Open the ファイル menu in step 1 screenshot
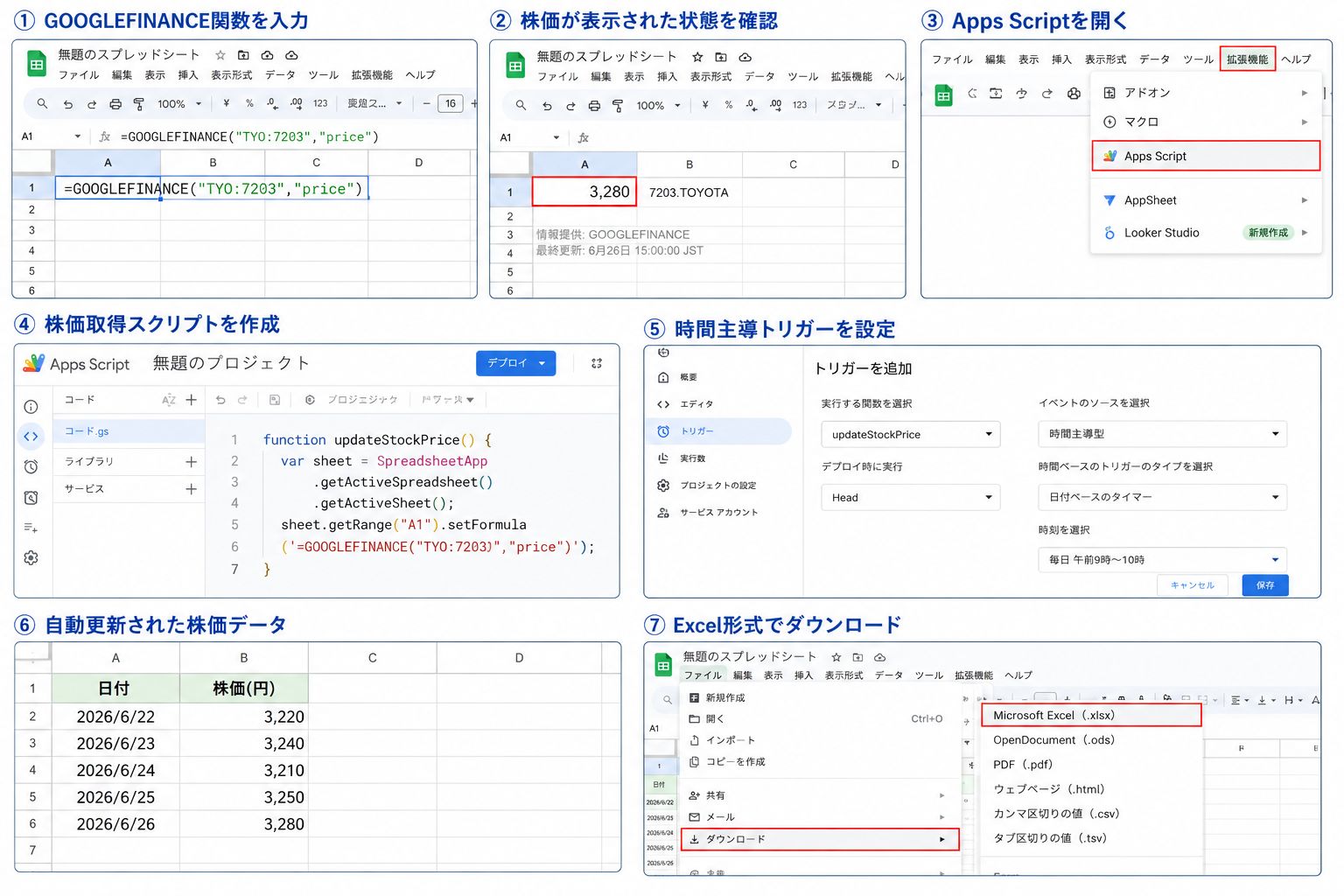The image size is (1344, 896). pos(79,75)
